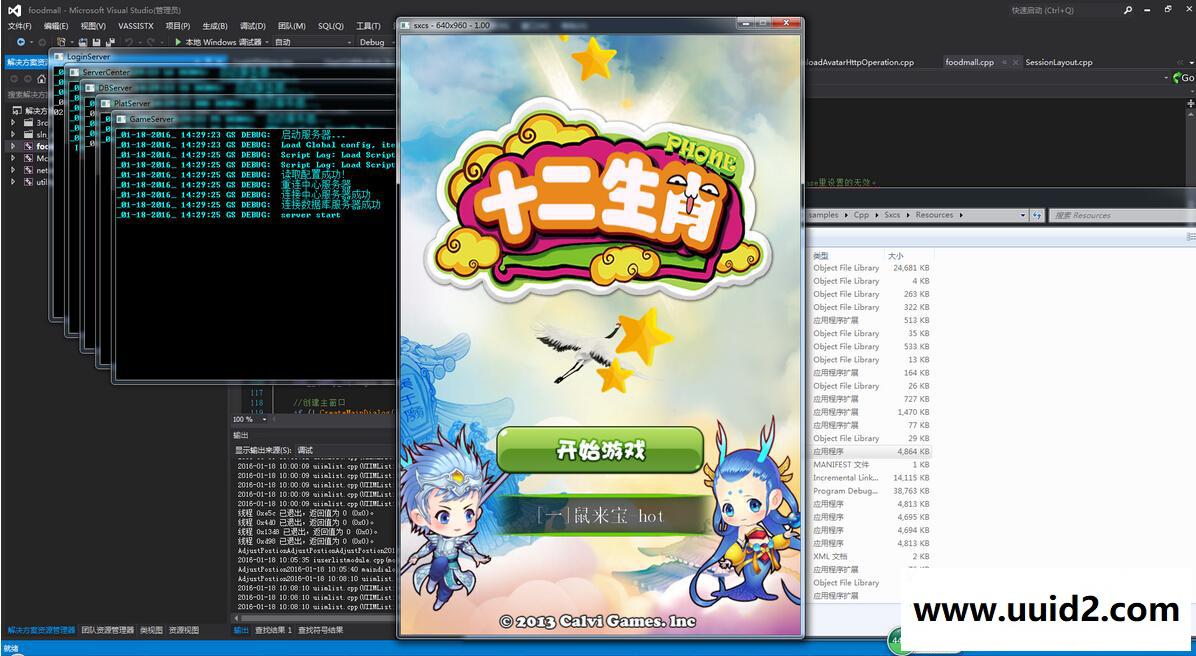Image resolution: width=1196 pixels, height=656 pixels.
Task: Click the green Start Debugging play icon
Action: (178, 42)
